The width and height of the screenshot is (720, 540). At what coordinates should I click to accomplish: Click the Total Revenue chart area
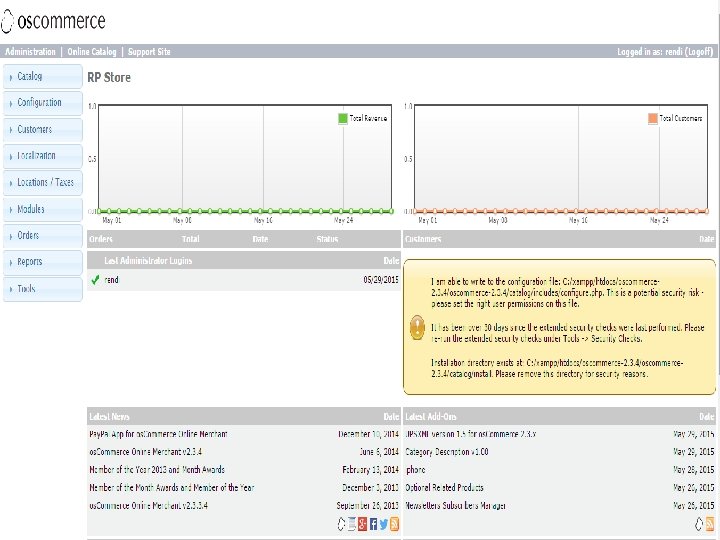pyautogui.click(x=245, y=158)
